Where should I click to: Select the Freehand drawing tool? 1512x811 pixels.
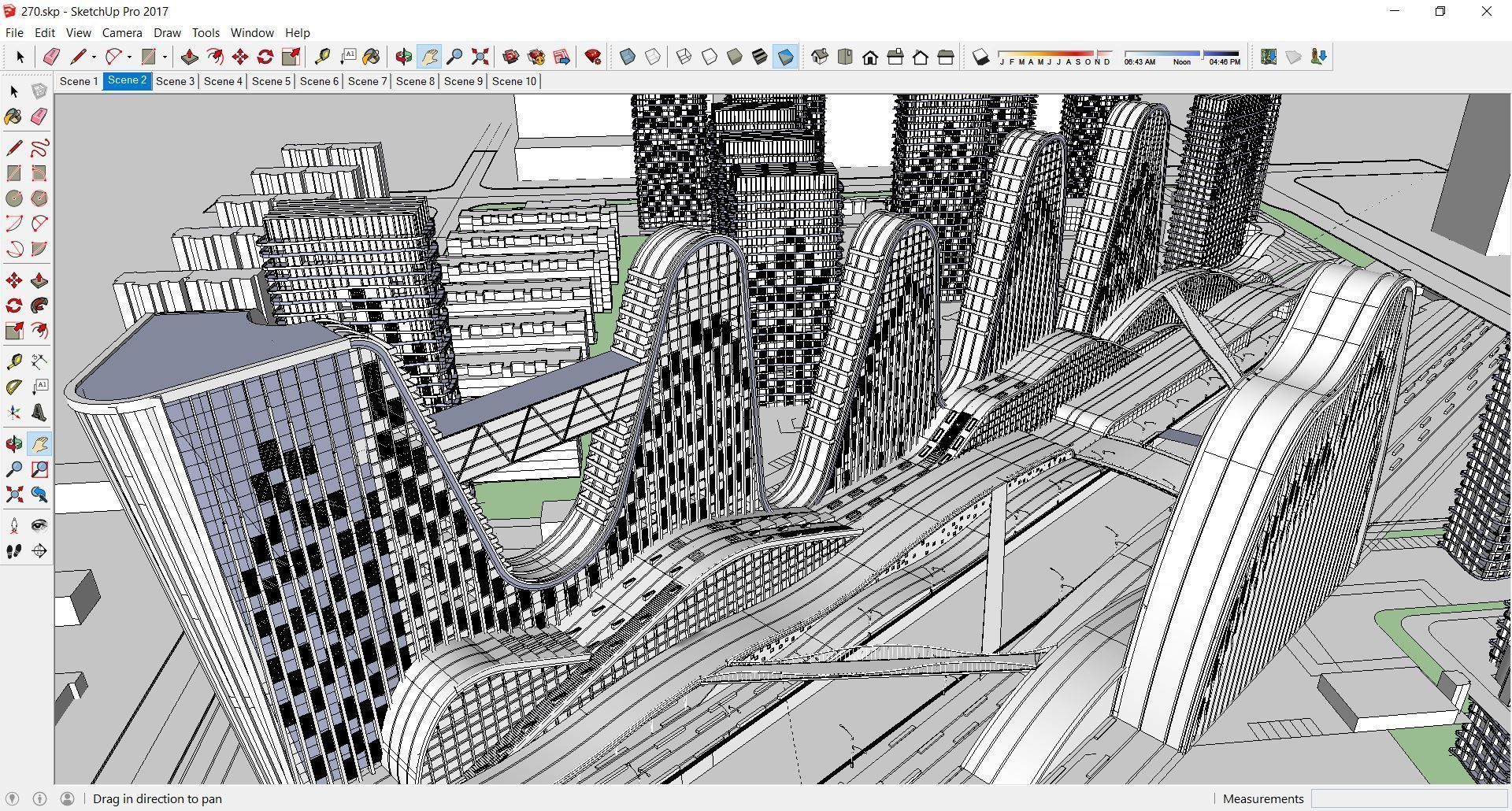(x=39, y=148)
